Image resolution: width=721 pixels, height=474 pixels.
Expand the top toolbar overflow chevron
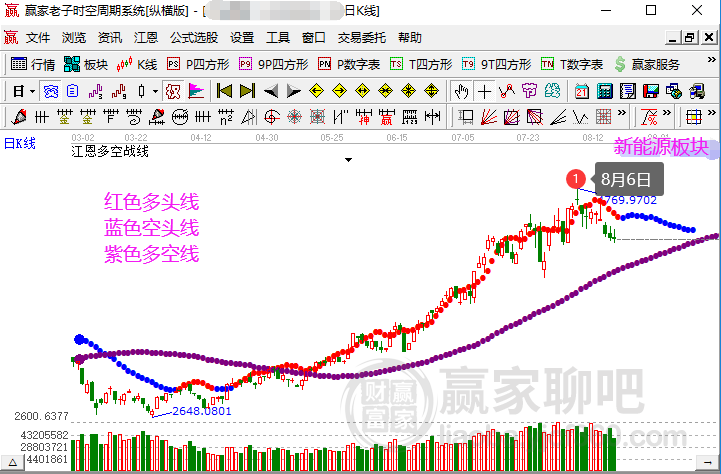[x=711, y=60]
